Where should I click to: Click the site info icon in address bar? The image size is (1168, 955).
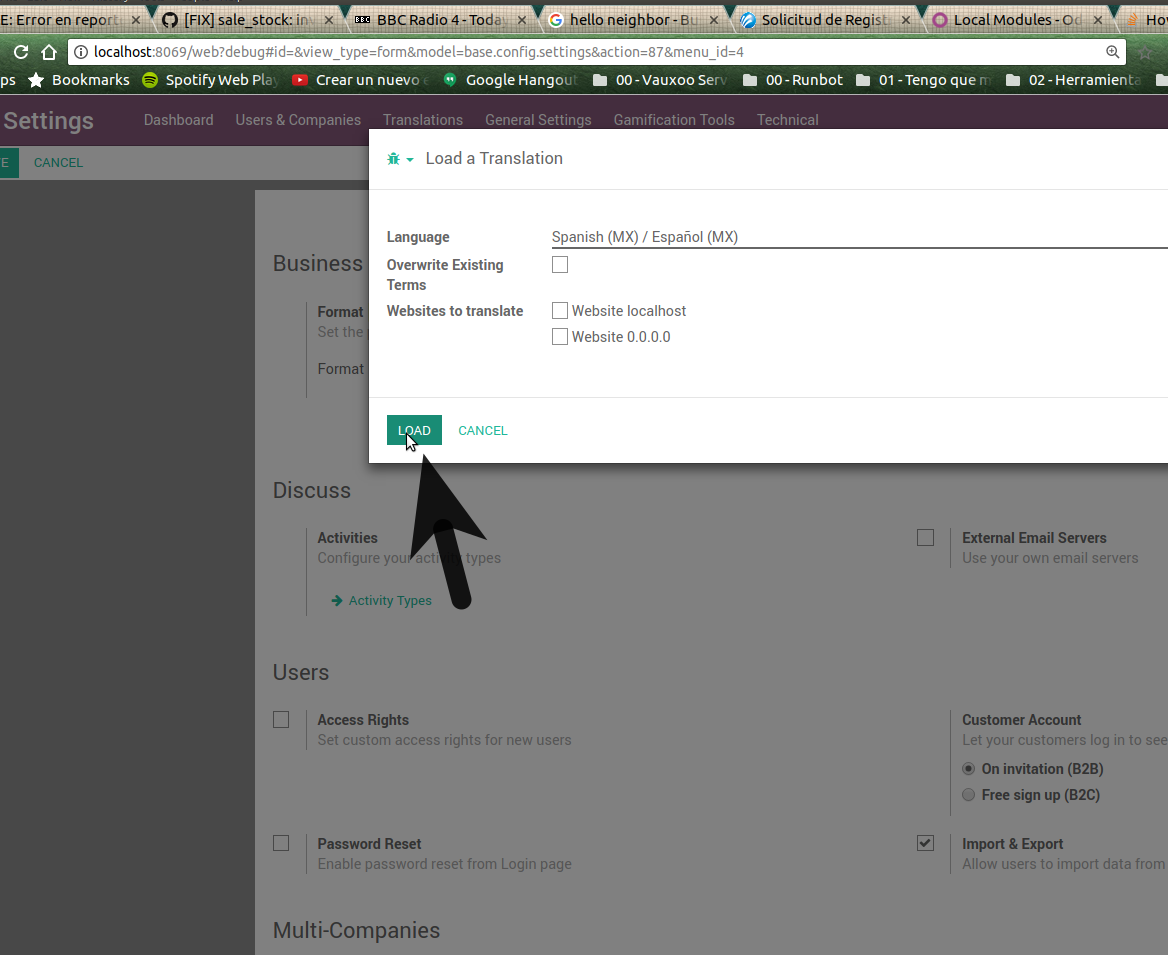point(80,51)
